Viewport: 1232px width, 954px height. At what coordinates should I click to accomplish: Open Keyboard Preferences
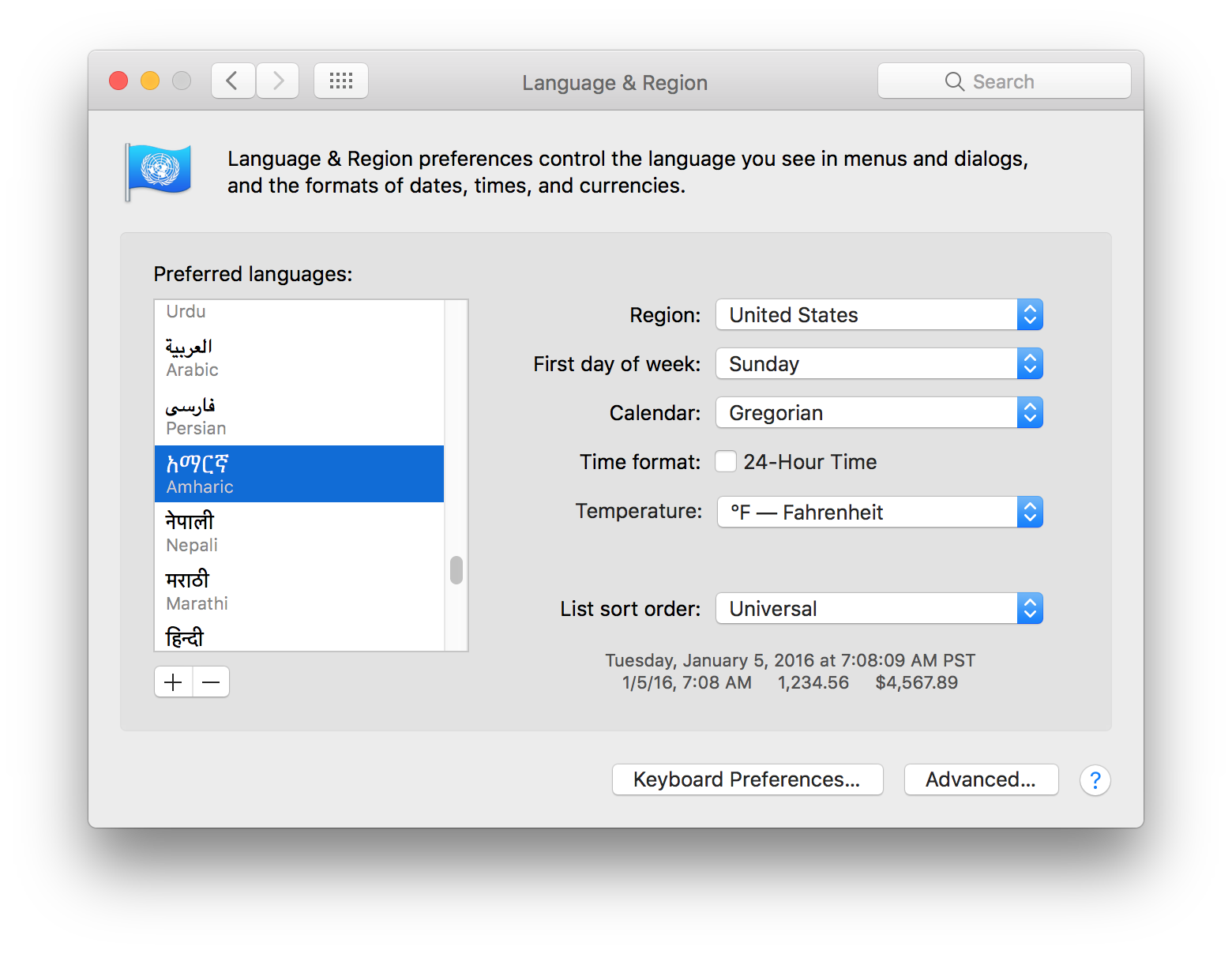747,779
